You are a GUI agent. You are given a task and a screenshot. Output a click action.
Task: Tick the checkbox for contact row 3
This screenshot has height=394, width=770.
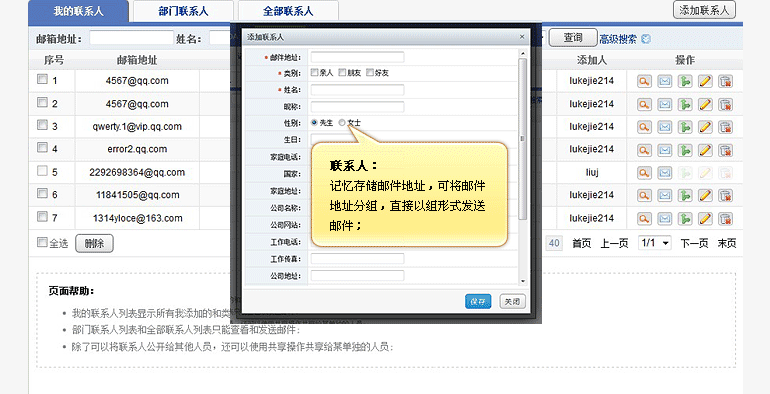[x=43, y=125]
